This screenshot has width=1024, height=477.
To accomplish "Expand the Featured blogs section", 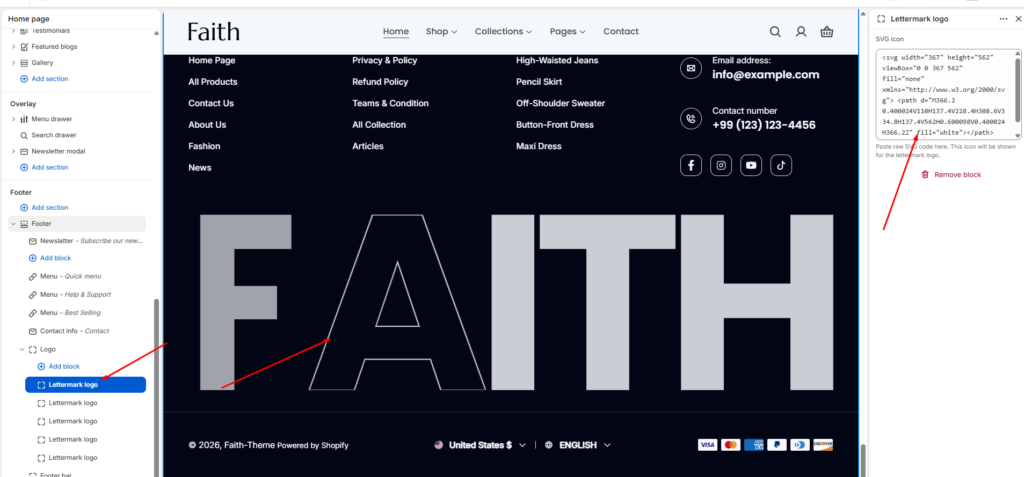I will pos(14,46).
